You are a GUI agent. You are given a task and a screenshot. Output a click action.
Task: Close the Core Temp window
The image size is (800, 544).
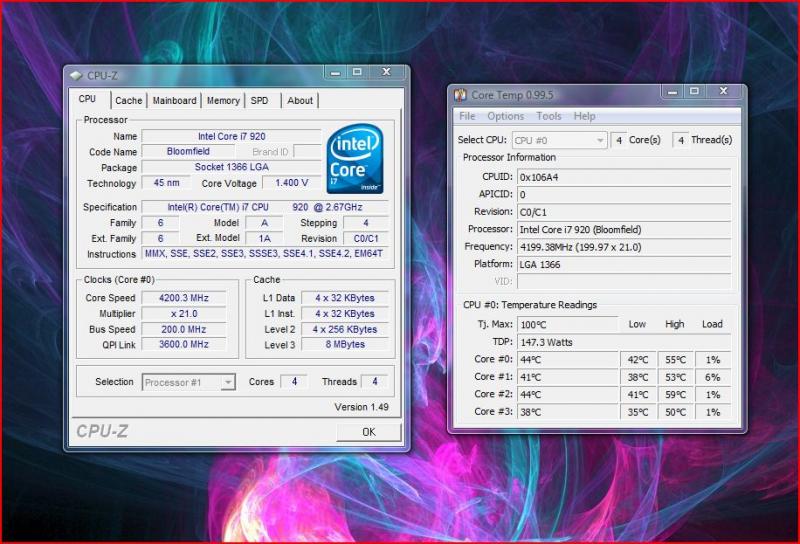(723, 92)
